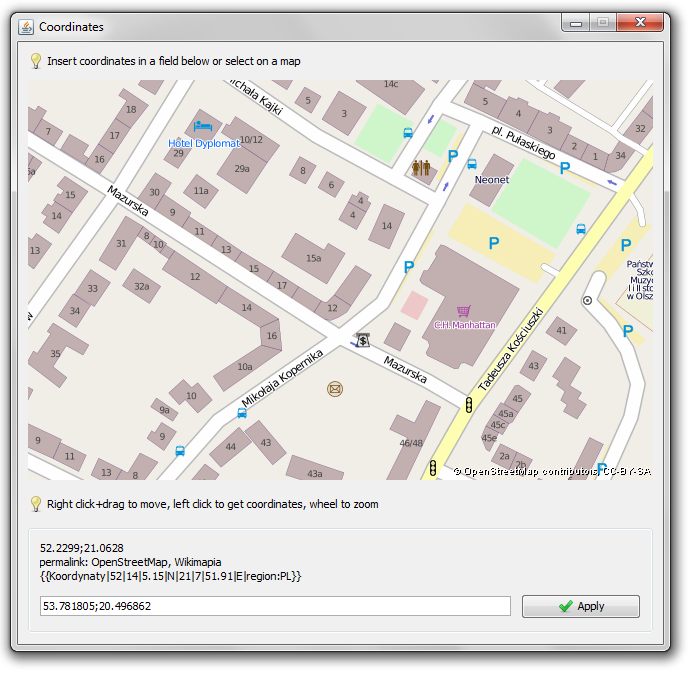Click the public toilets icon on map
The width and height of the screenshot is (688, 673).
[x=421, y=167]
